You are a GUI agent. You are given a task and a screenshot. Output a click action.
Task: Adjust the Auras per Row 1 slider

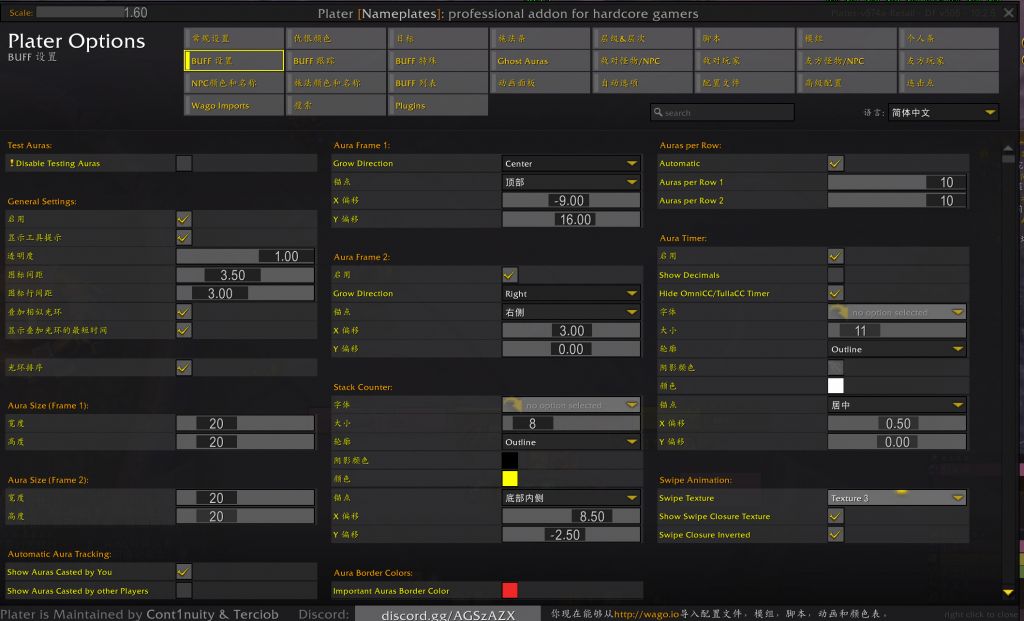click(x=897, y=182)
